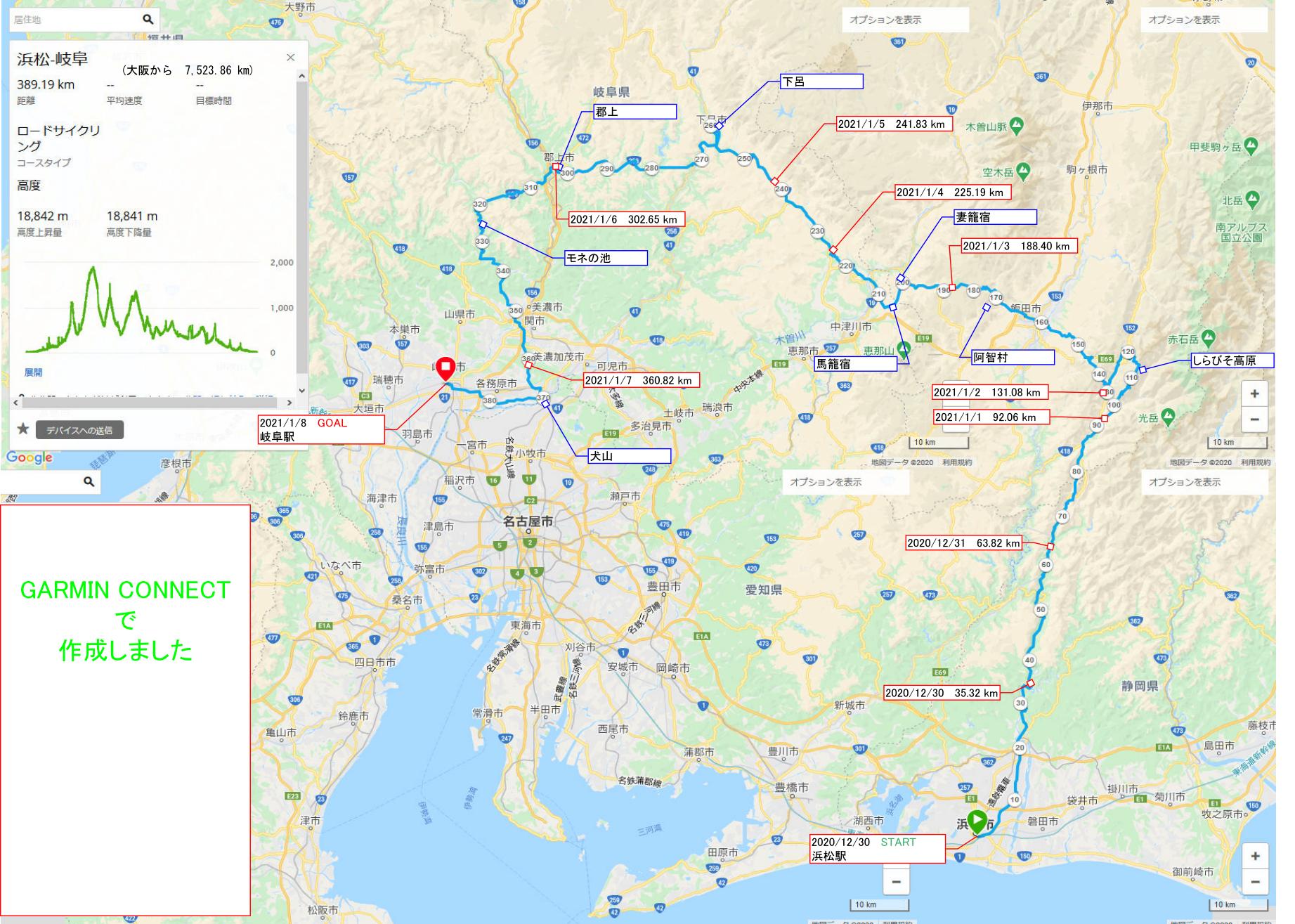Select the 380 km route marker
The width and height of the screenshot is (1295, 924).
pos(489,401)
